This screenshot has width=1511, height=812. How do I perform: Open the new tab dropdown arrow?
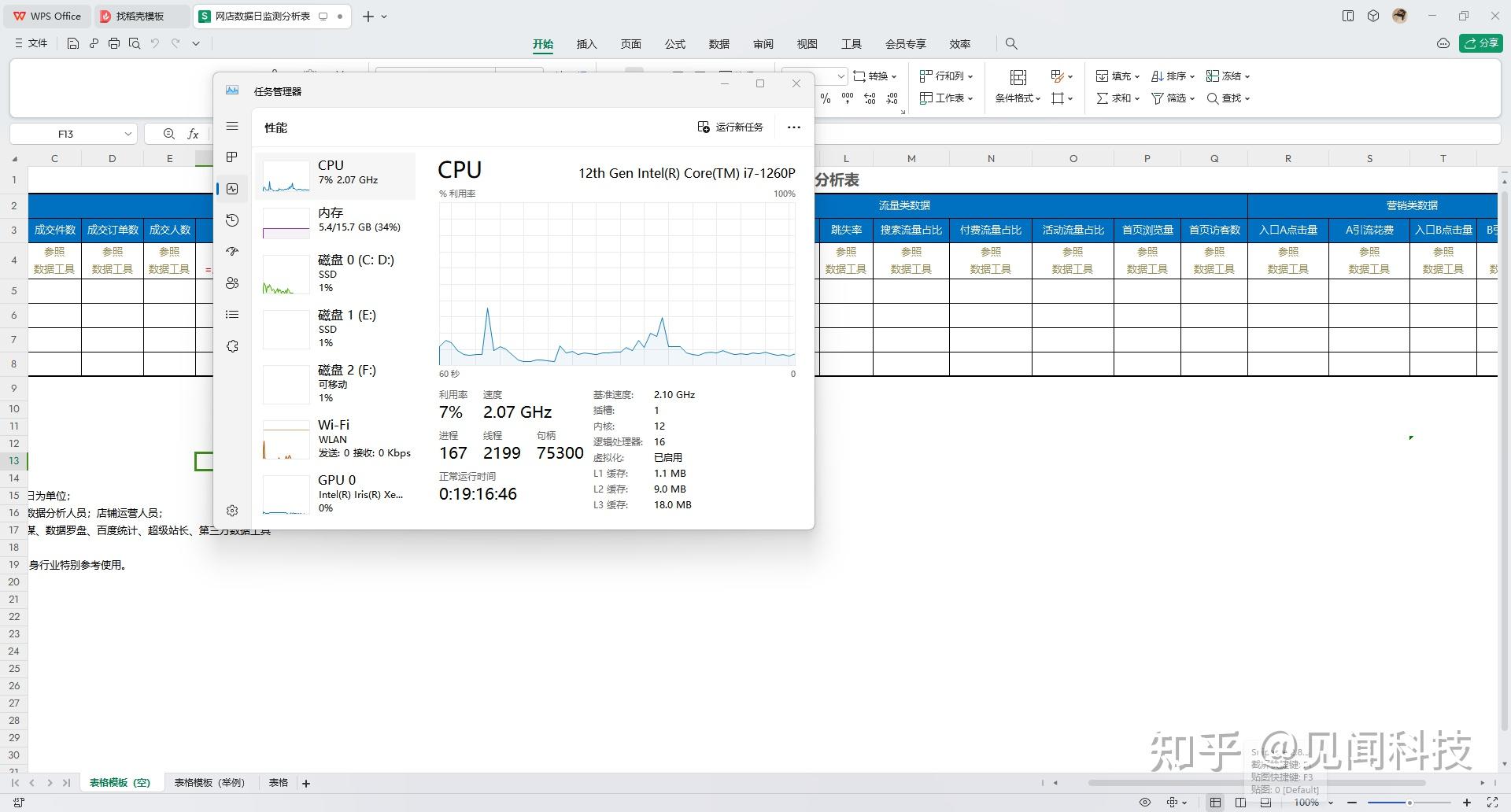(384, 16)
